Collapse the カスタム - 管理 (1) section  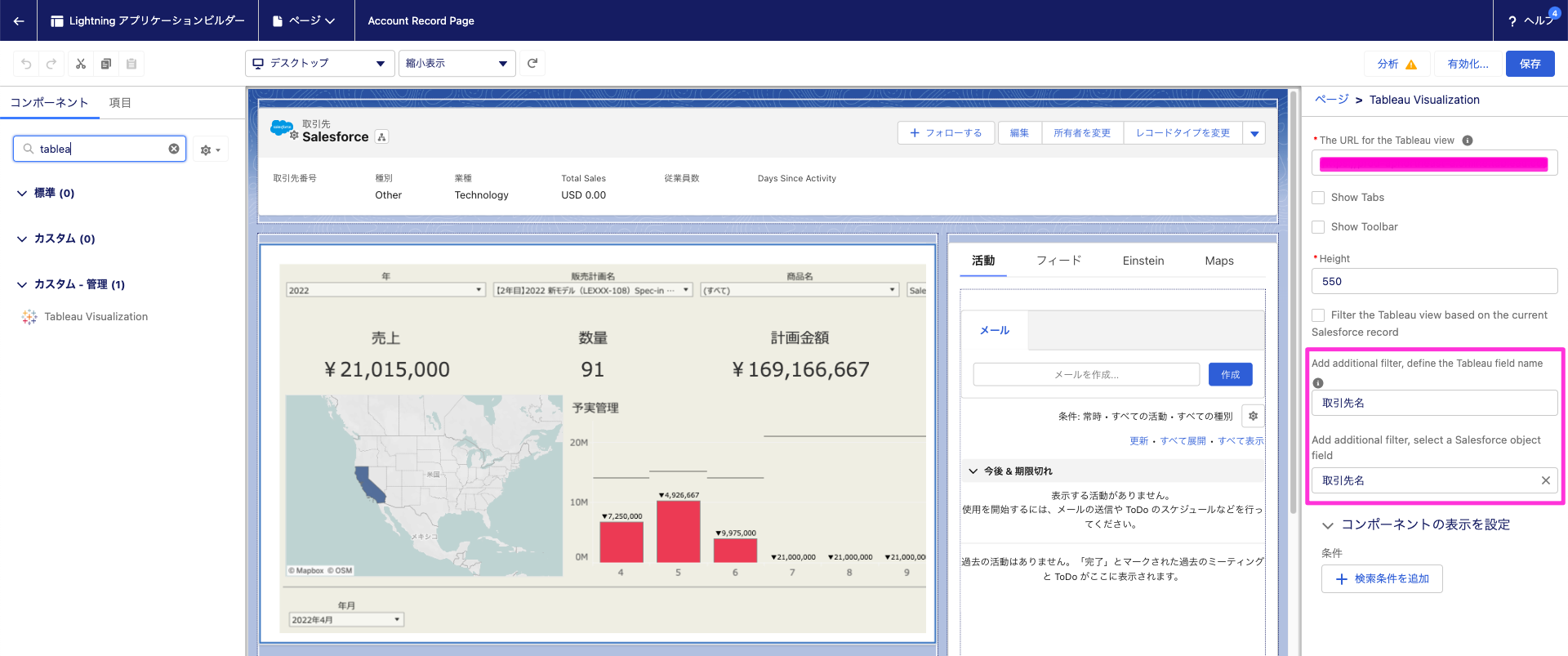coord(22,285)
